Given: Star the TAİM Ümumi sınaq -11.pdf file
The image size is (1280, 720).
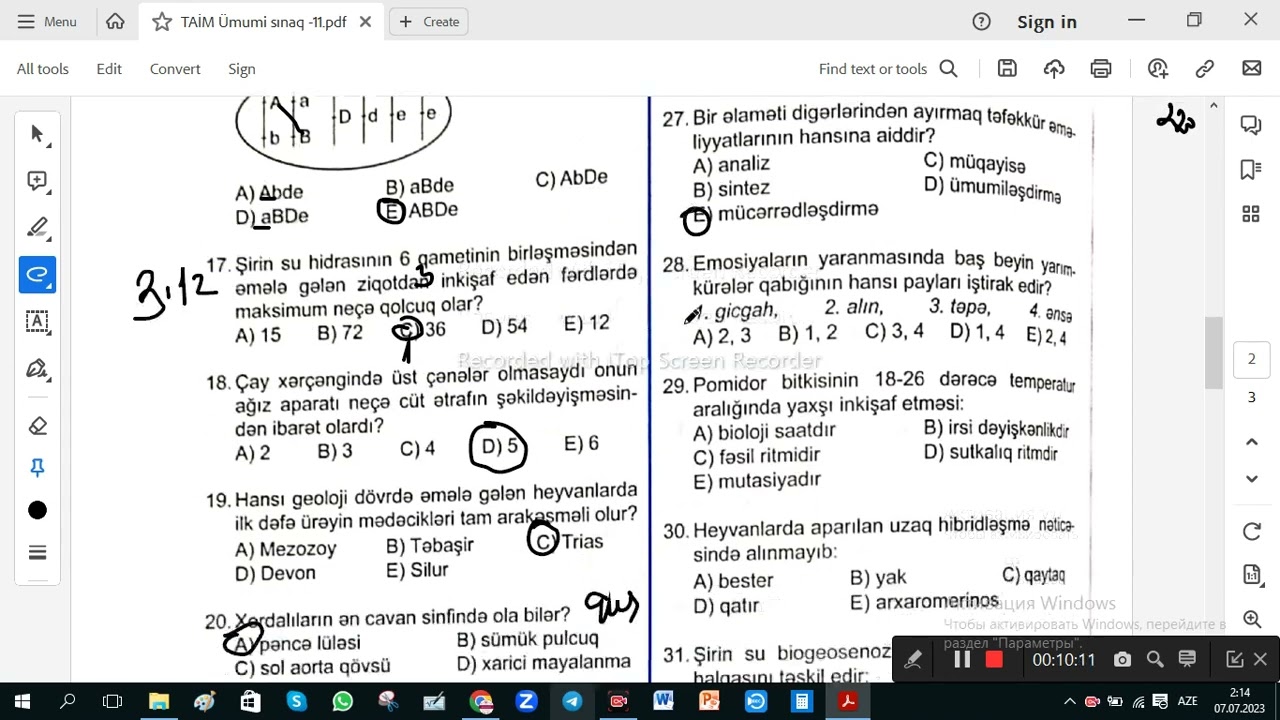Looking at the screenshot, I should [x=161, y=21].
